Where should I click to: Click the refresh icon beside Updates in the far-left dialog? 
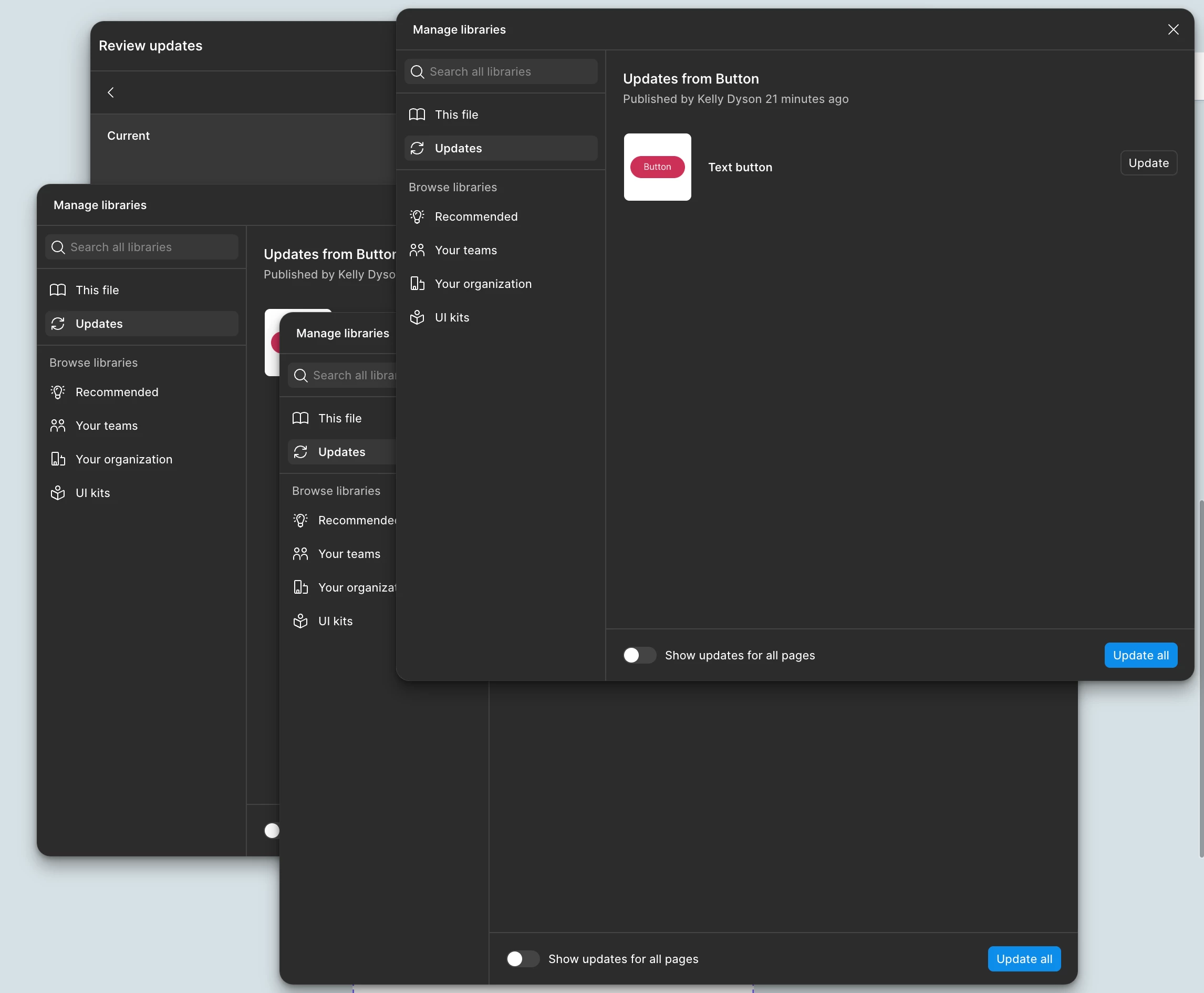click(58, 324)
